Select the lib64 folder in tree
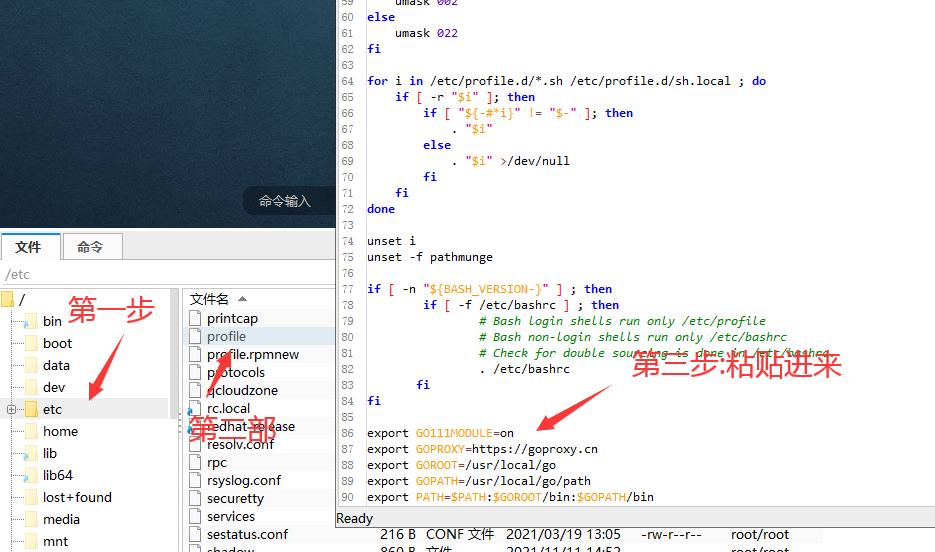The height and width of the screenshot is (552, 935). point(58,476)
